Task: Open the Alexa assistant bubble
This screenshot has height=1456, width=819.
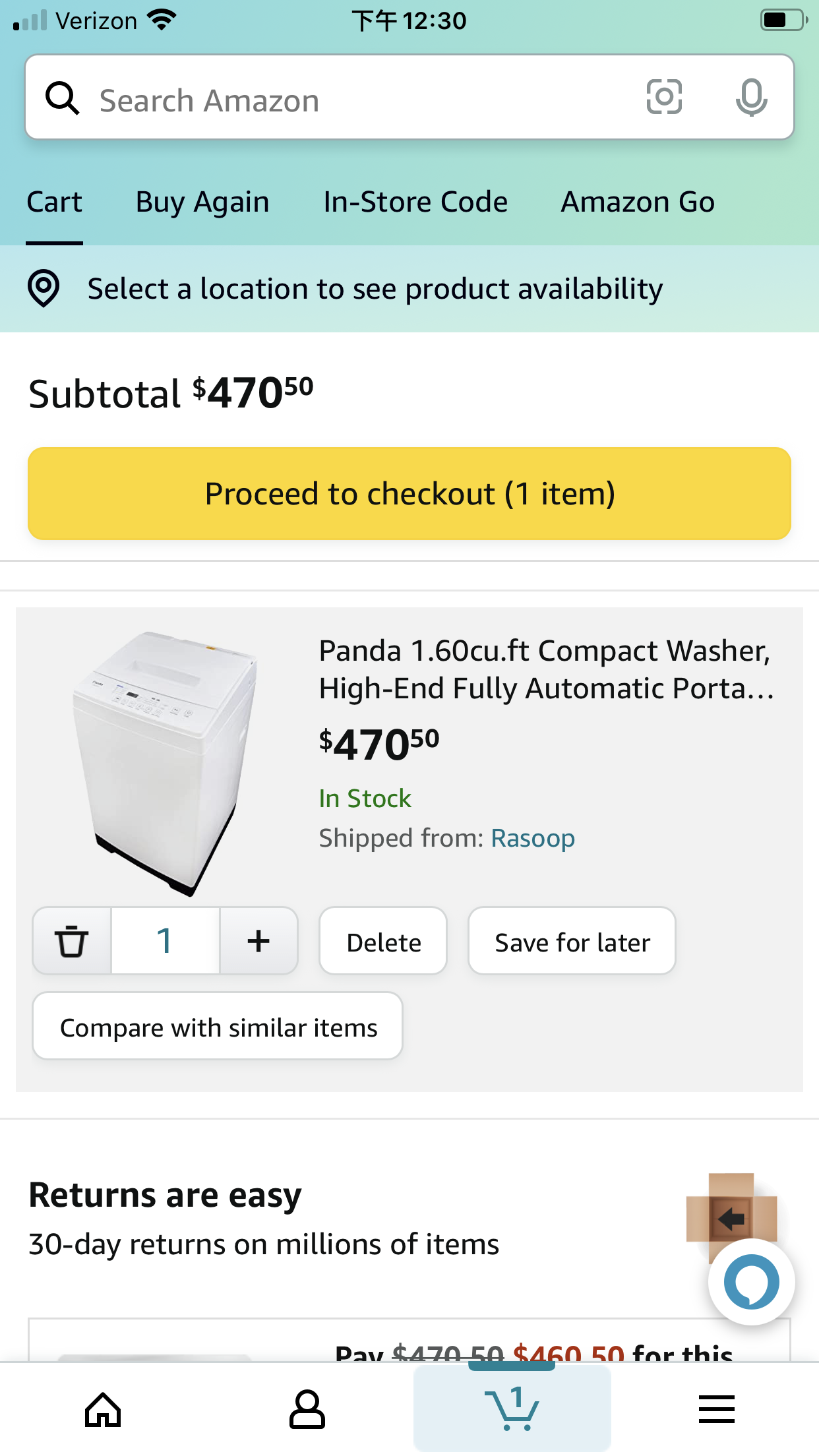Action: 751,1281
